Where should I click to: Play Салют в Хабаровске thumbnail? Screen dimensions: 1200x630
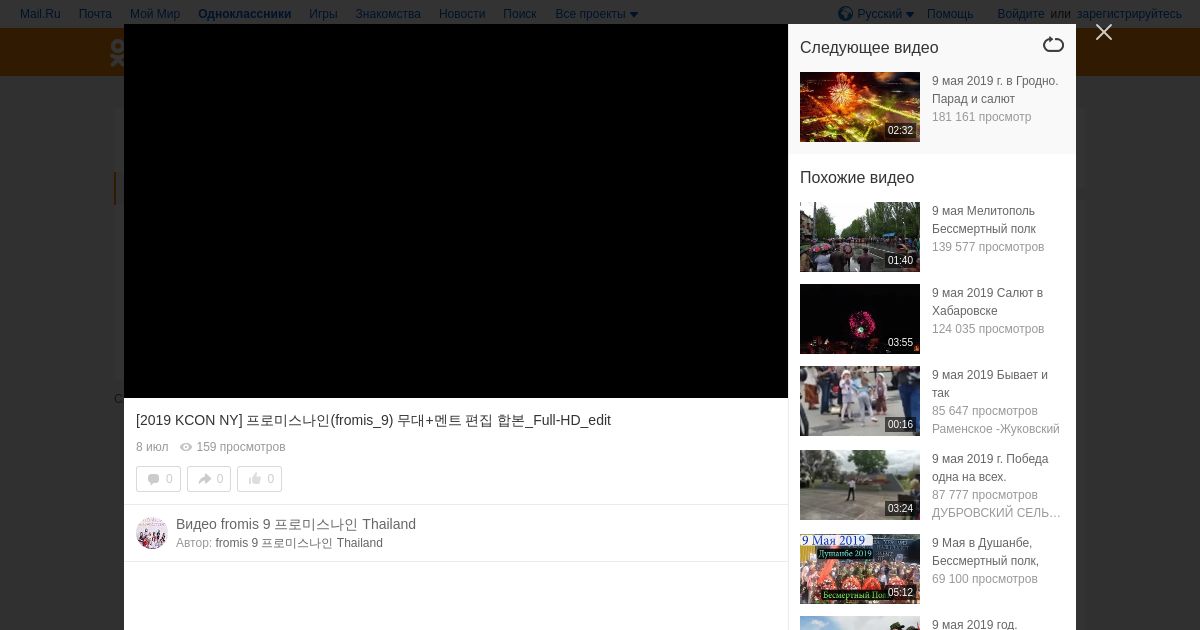pos(860,319)
